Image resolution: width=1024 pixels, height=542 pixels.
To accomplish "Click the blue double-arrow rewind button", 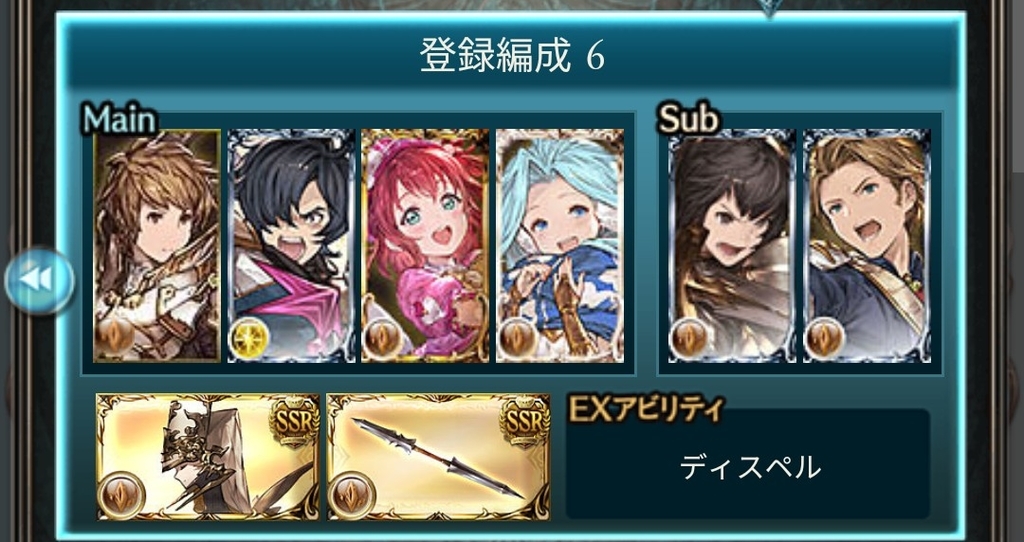I will click(39, 280).
